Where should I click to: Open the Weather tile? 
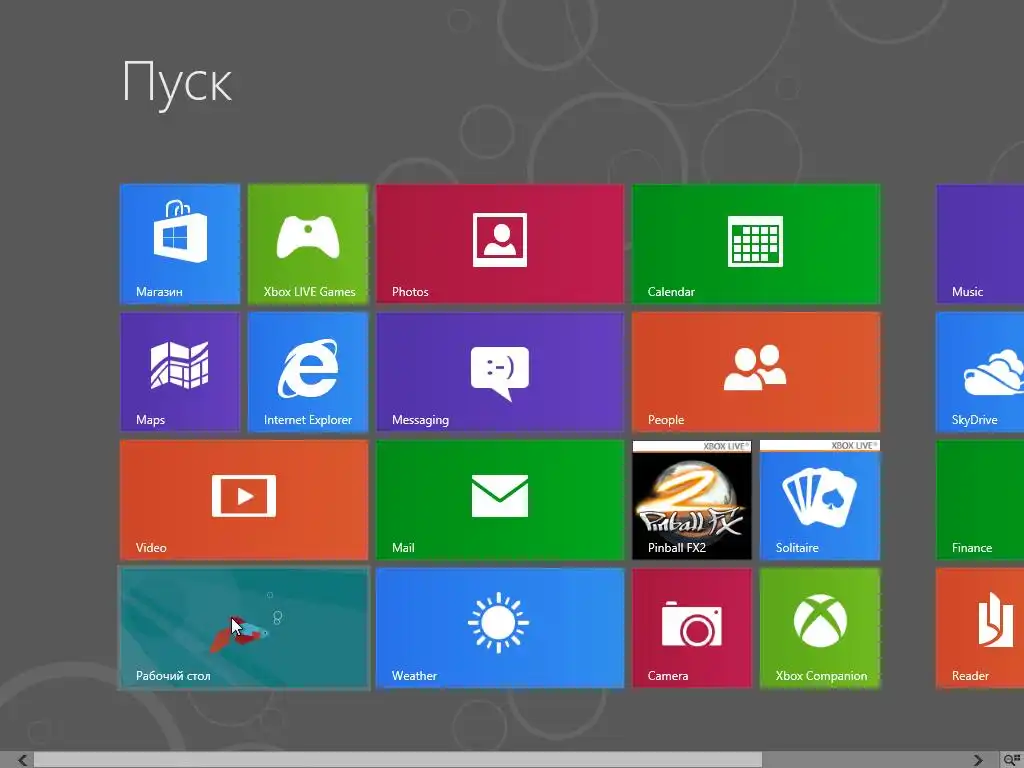pyautogui.click(x=500, y=628)
